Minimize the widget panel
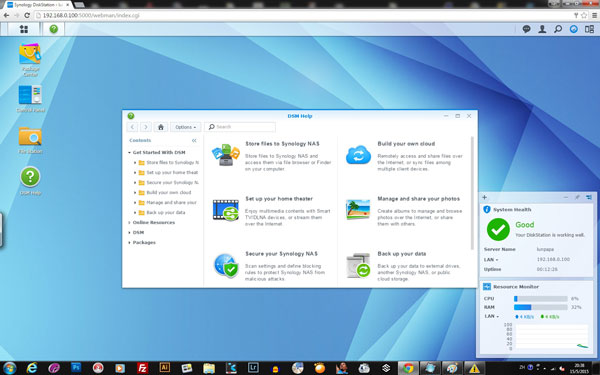600x375 pixels. pyautogui.click(x=566, y=197)
